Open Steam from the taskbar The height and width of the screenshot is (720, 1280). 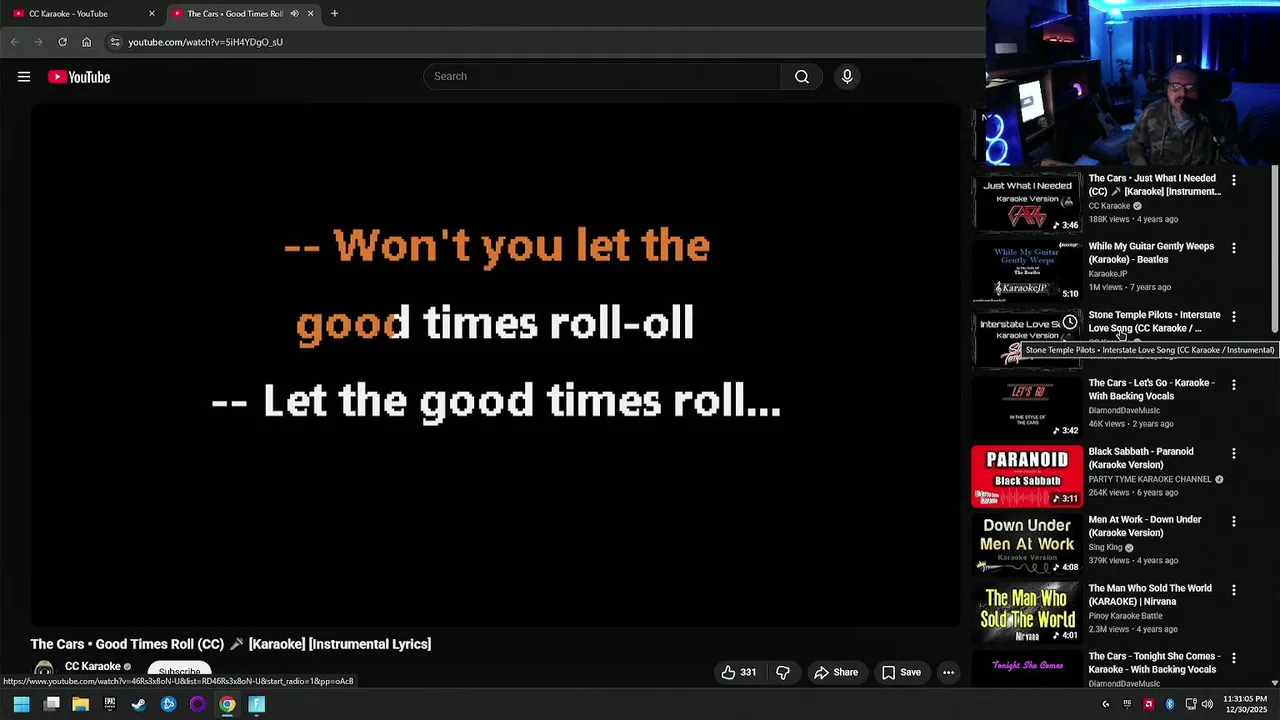pos(139,704)
